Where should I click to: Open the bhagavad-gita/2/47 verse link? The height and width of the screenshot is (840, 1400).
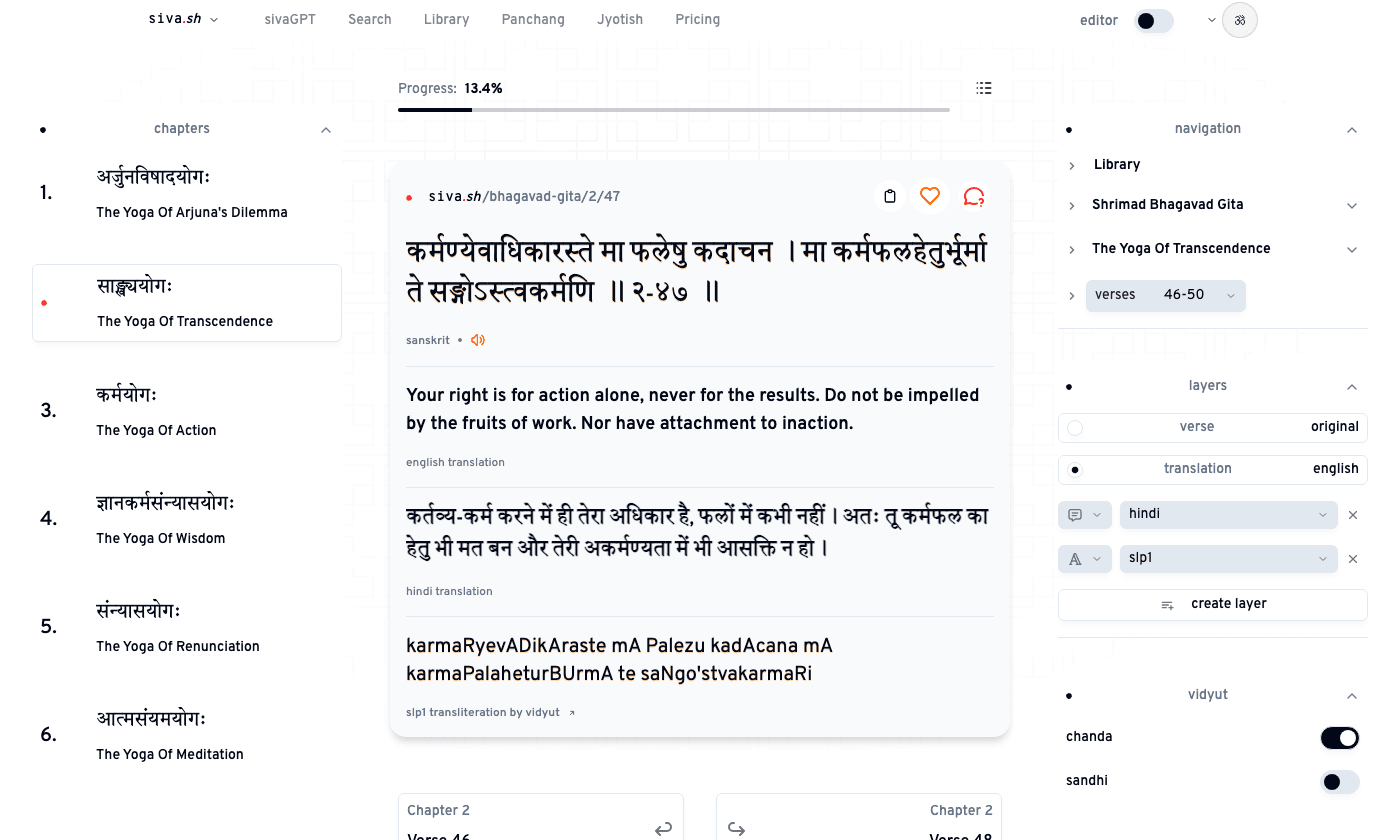524,196
